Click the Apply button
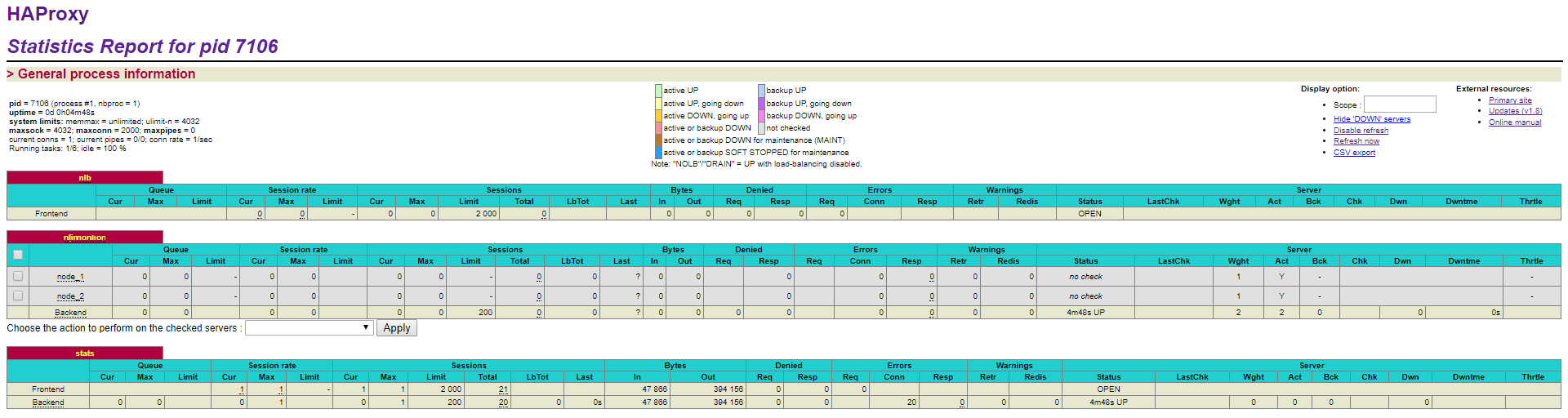This screenshot has height=418, width=1568. pos(397,327)
